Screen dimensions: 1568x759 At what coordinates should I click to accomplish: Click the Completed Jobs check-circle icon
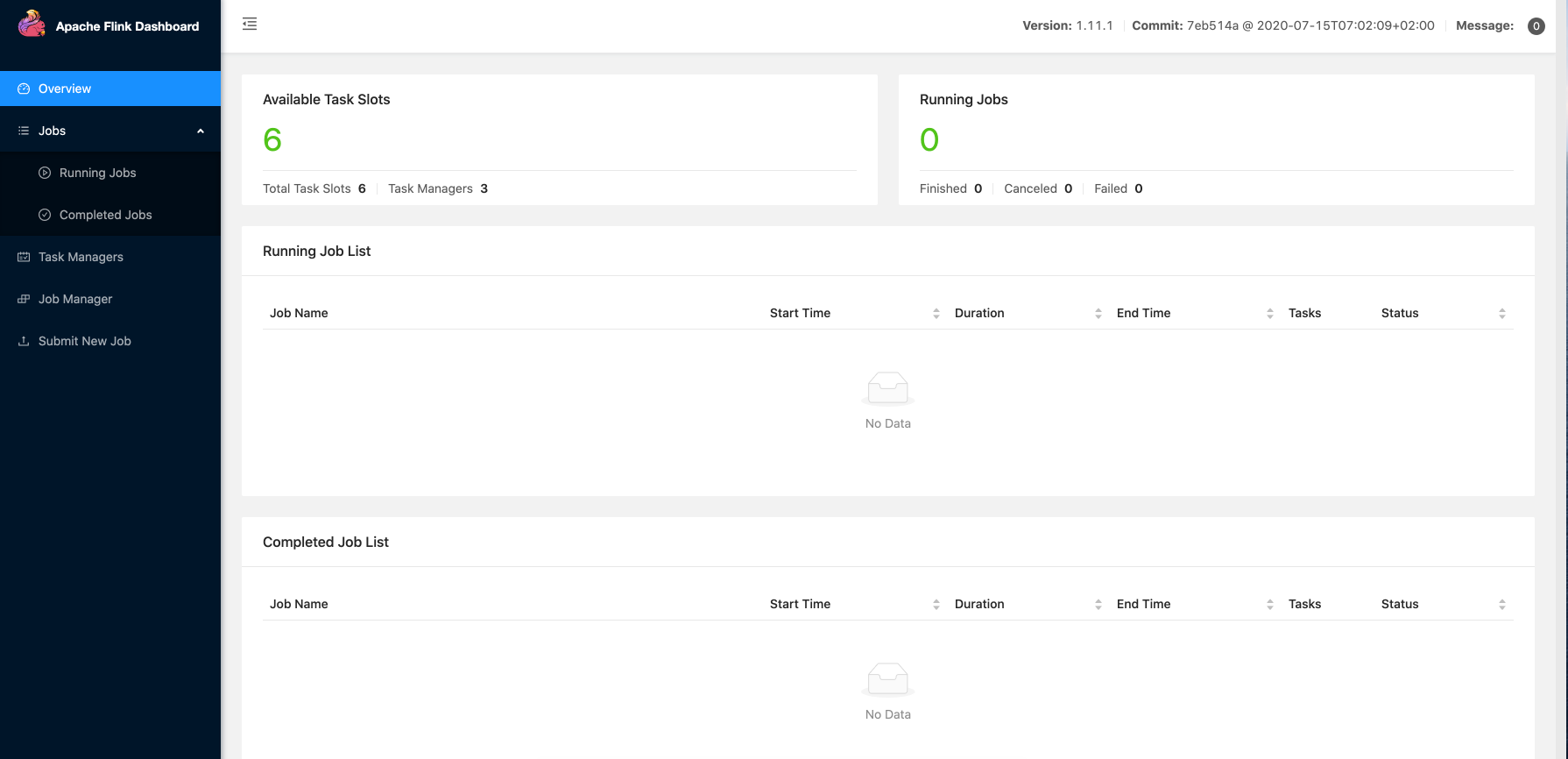[x=45, y=215]
